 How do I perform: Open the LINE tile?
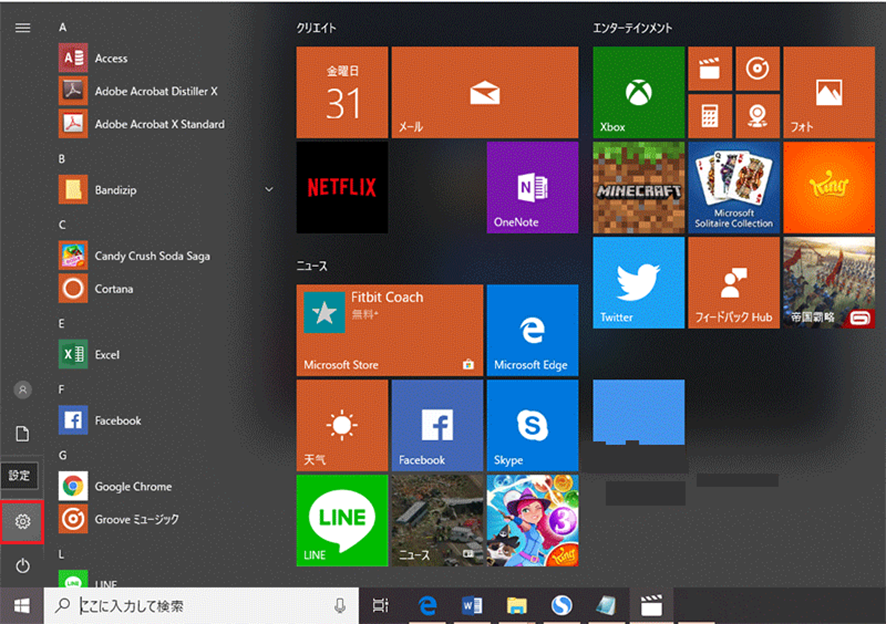pos(342,520)
